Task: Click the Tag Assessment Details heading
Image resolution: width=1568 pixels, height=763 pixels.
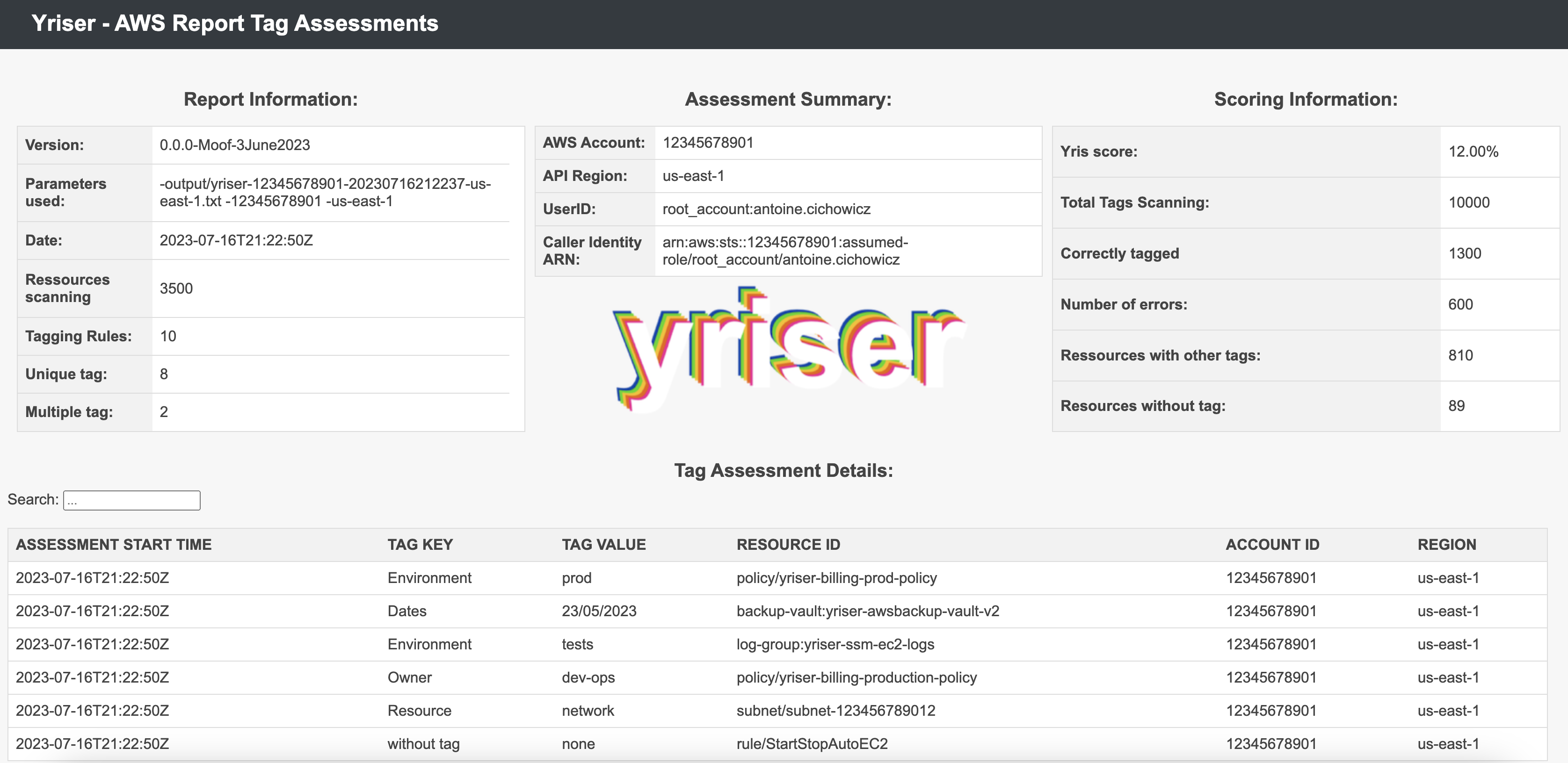Action: (x=784, y=470)
